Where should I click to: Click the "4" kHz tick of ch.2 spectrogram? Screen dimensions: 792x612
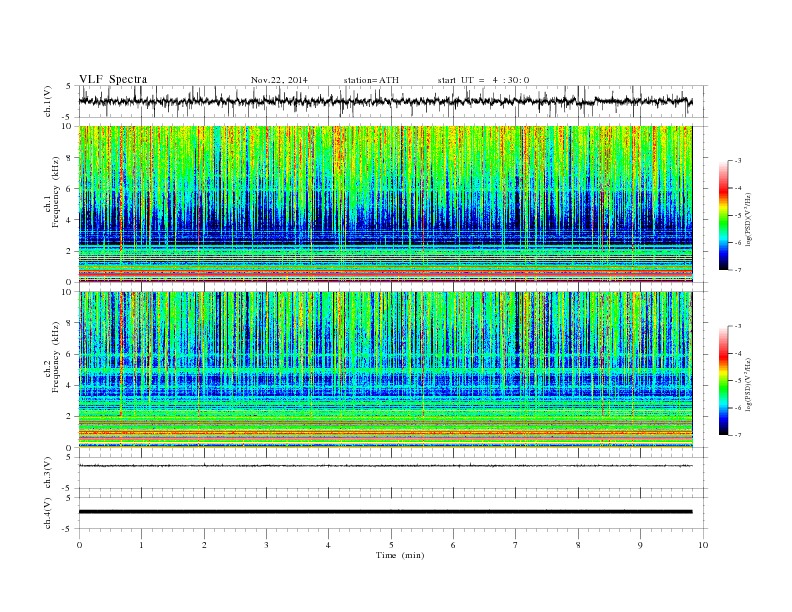coord(69,385)
